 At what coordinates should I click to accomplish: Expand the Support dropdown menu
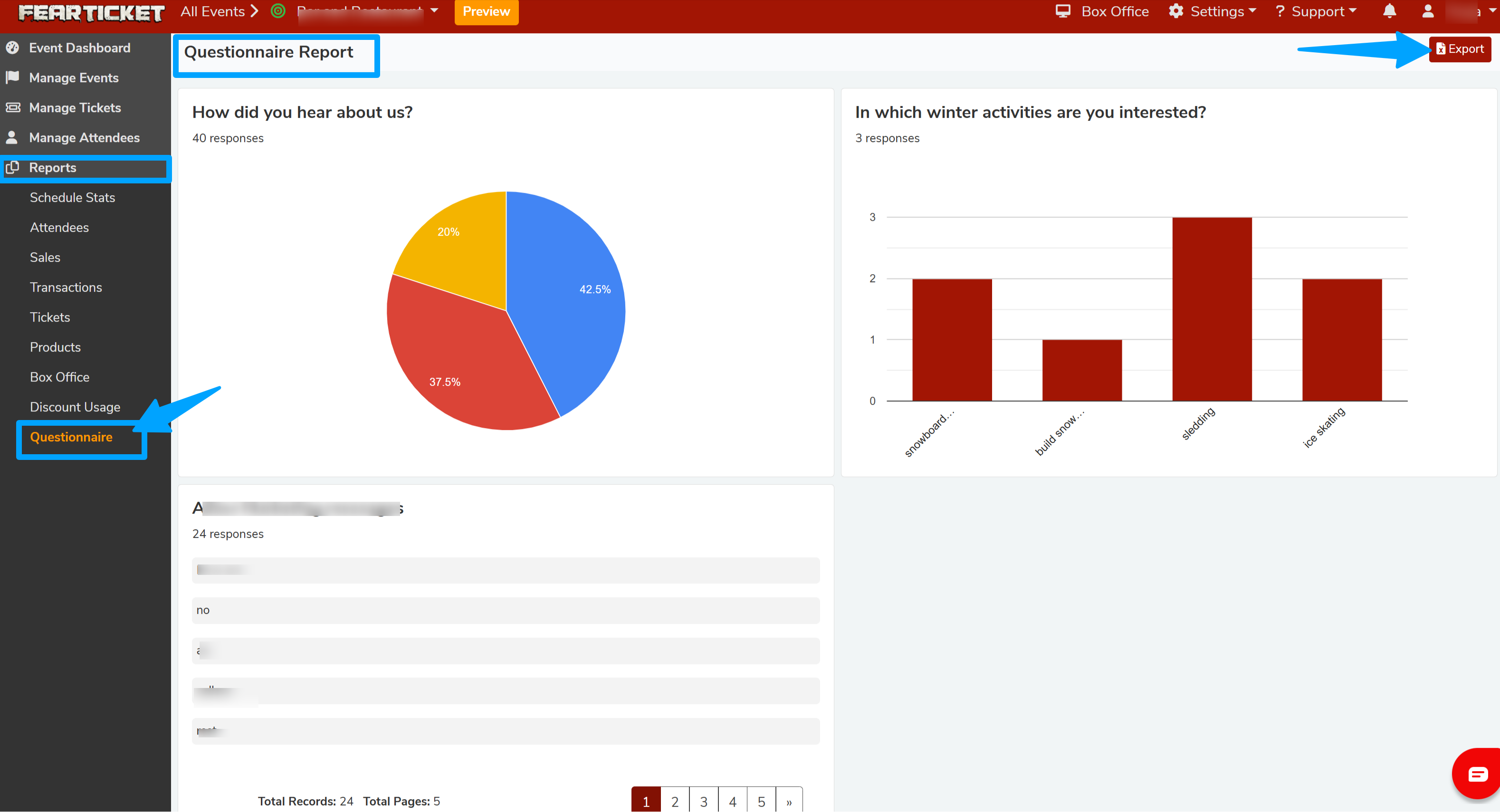click(1316, 11)
